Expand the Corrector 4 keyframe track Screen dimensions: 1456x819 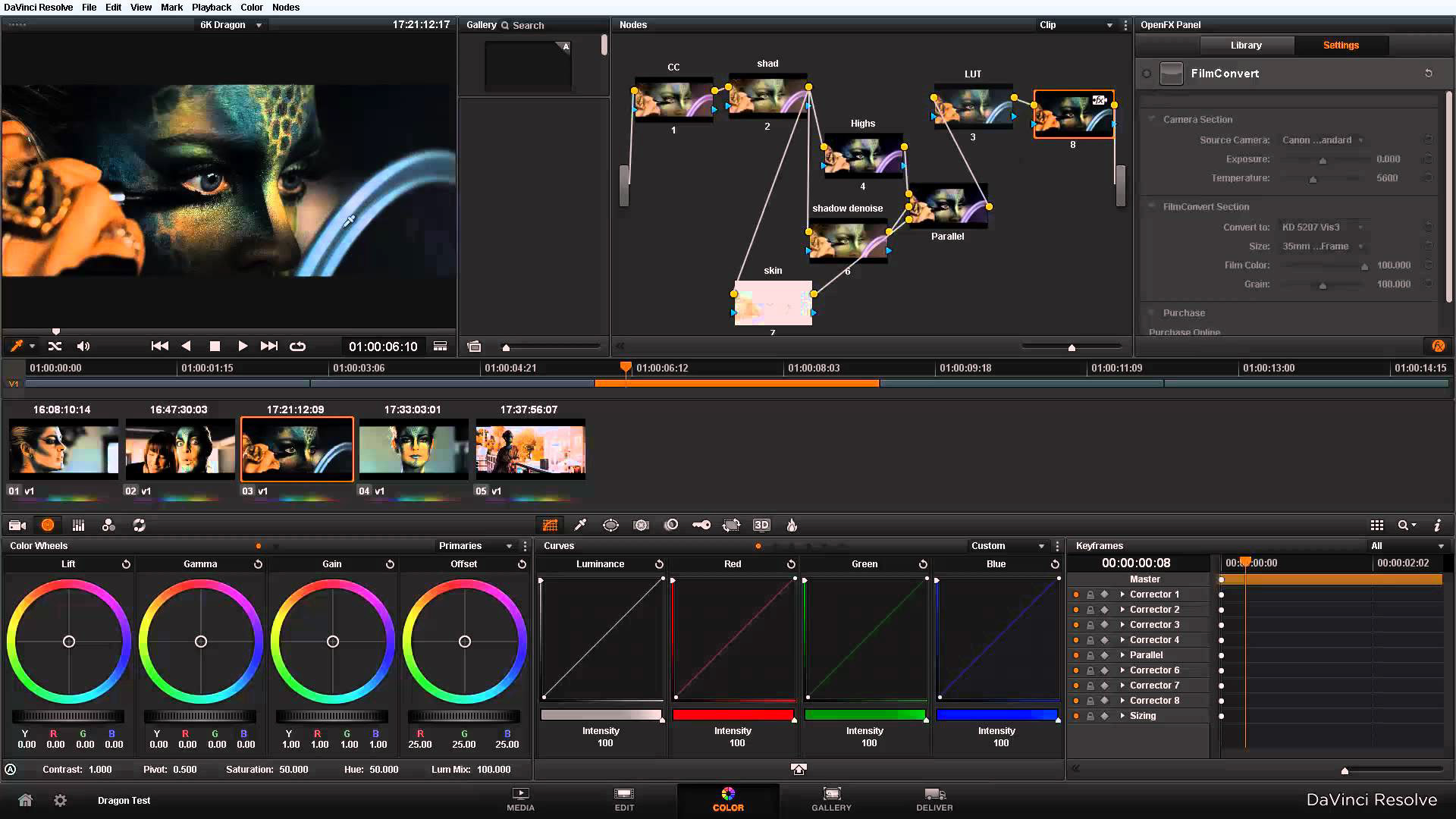[1122, 640]
